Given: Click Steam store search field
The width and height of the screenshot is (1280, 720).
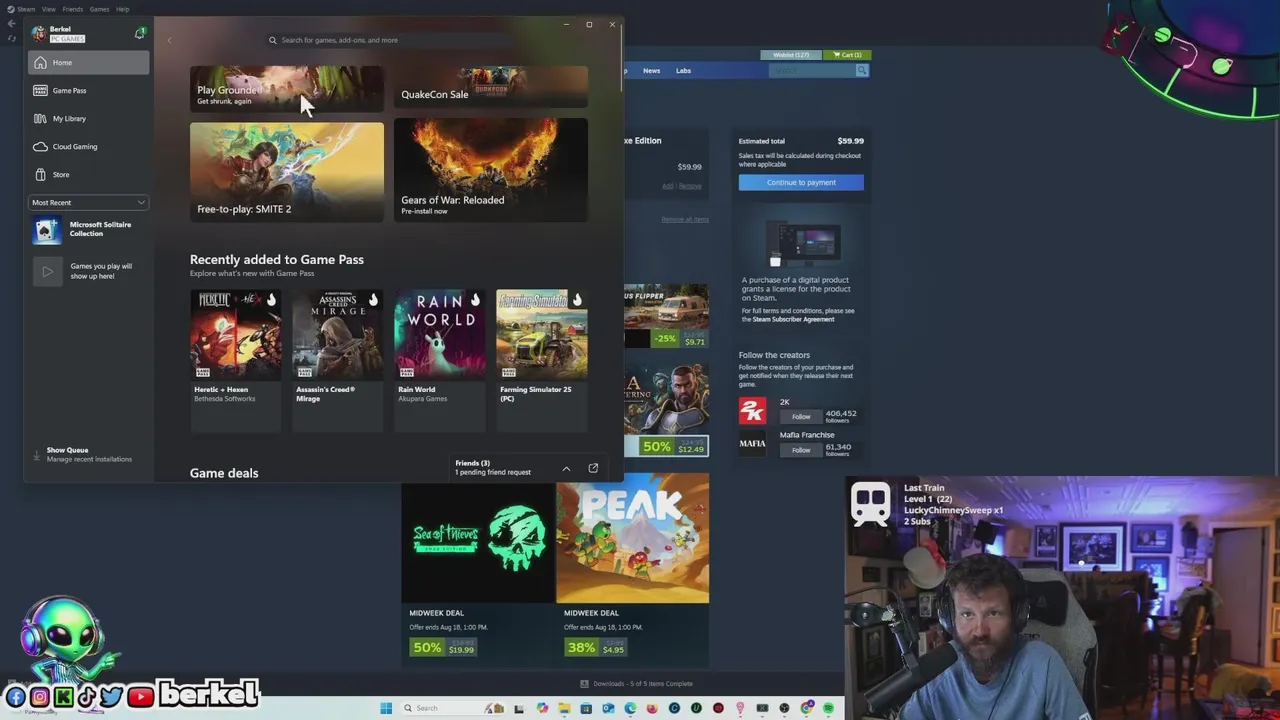Looking at the screenshot, I should tap(812, 71).
